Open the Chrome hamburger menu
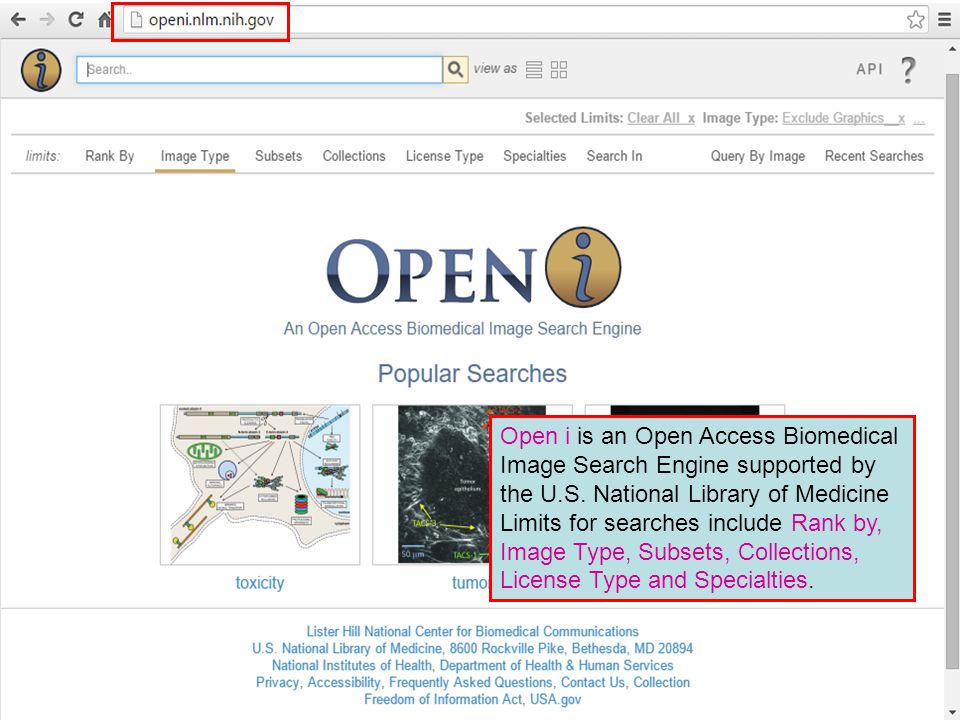The image size is (960, 720). coord(945,20)
